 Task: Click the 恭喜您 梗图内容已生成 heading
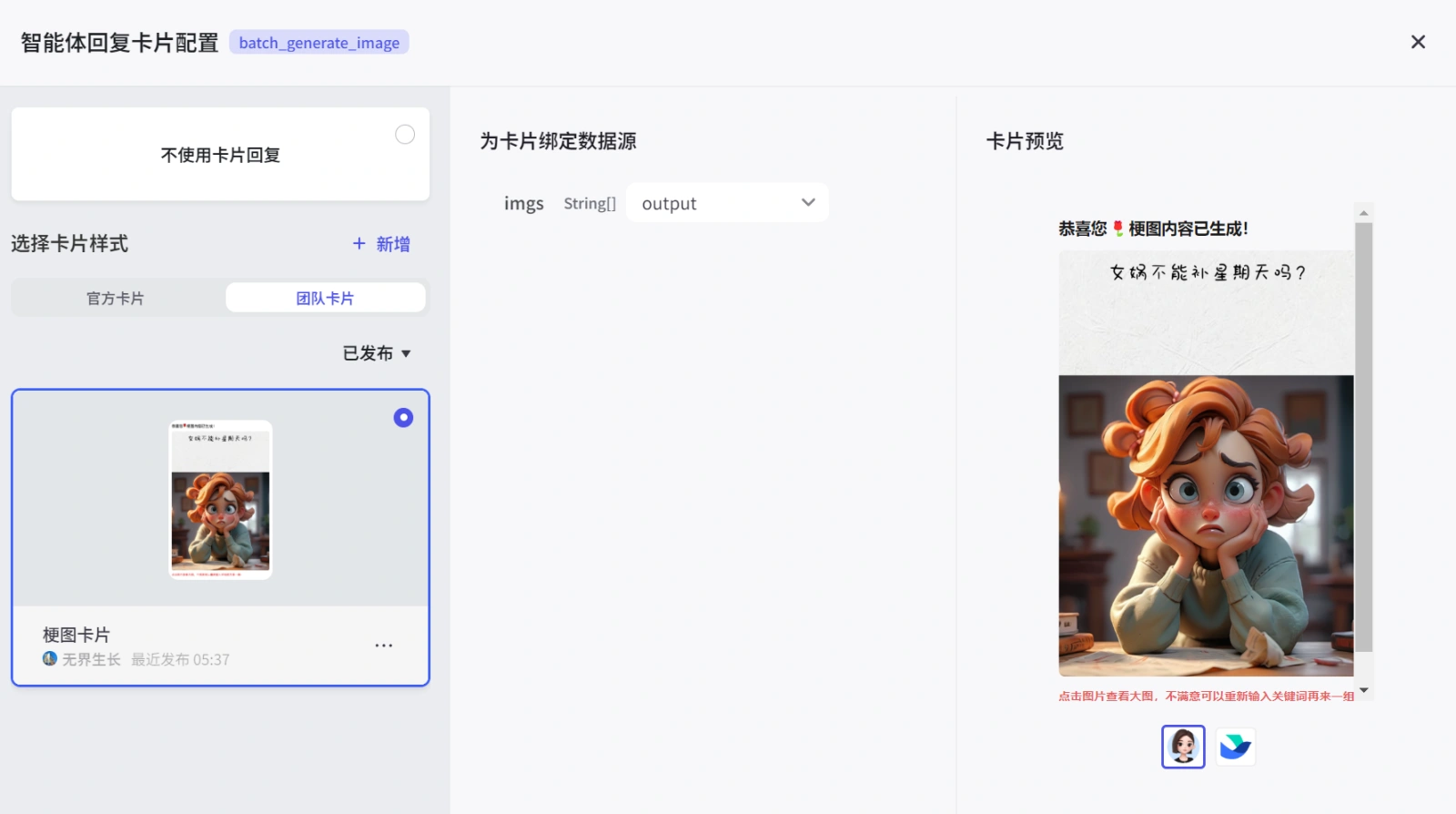(1153, 229)
